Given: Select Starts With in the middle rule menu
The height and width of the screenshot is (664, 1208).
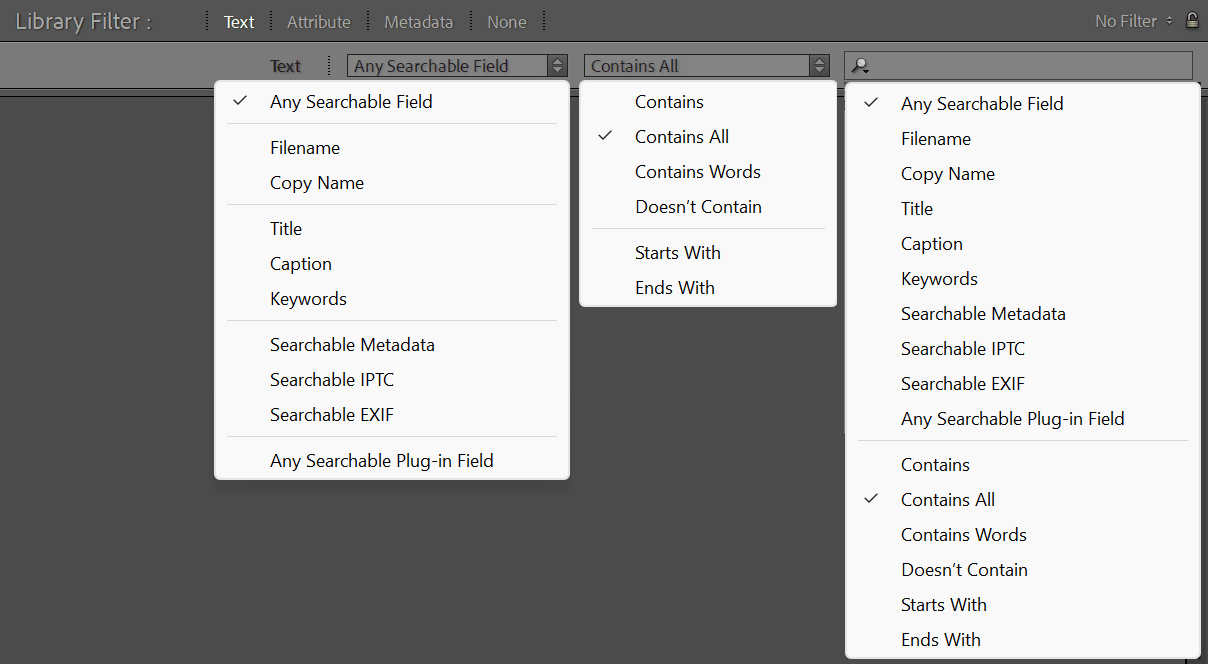Looking at the screenshot, I should (678, 253).
